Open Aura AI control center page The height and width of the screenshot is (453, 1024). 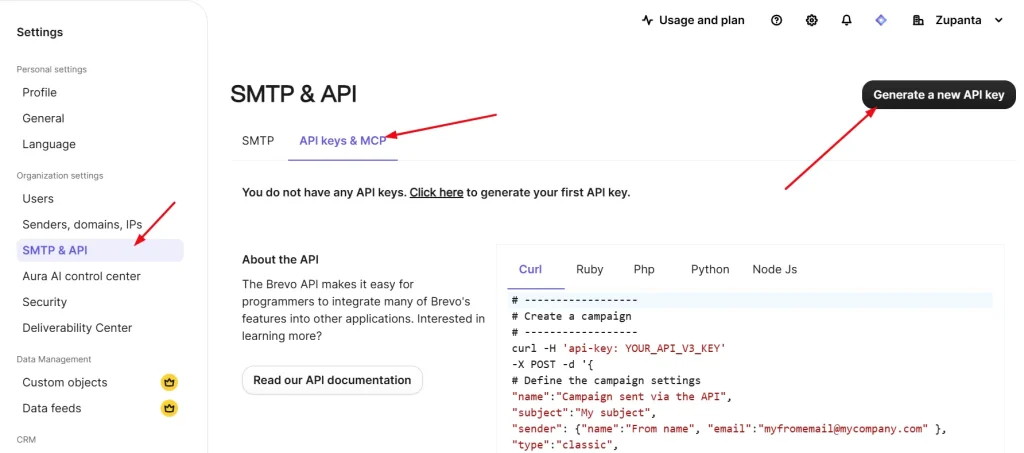click(x=81, y=276)
